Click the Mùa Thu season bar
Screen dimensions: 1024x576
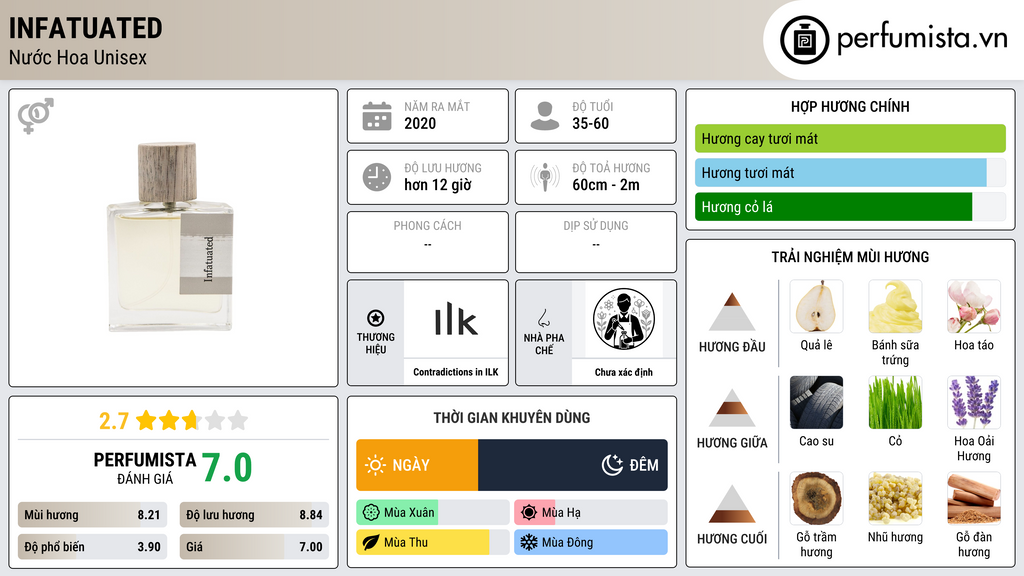click(x=432, y=542)
